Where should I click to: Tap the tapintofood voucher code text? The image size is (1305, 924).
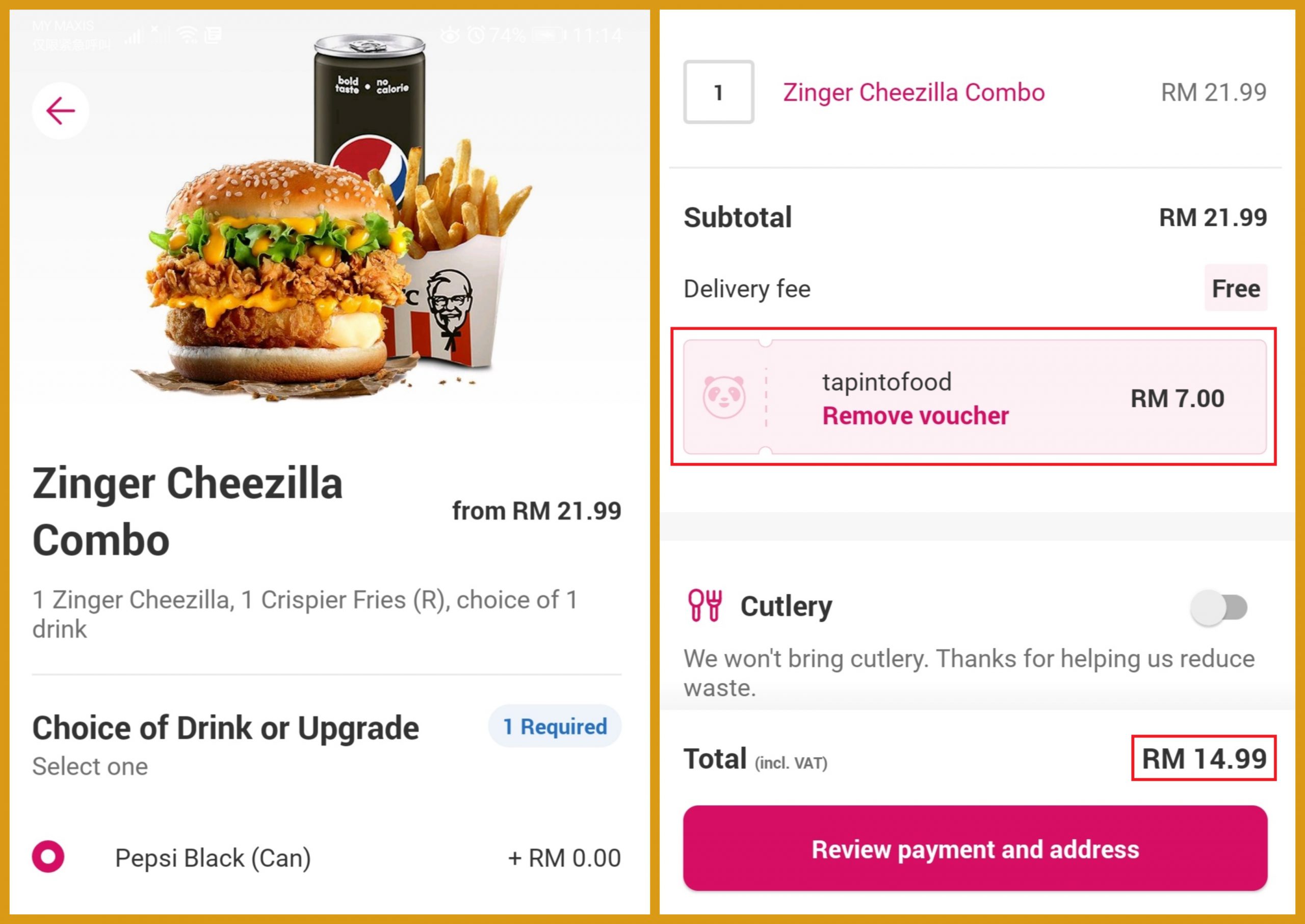coord(886,382)
